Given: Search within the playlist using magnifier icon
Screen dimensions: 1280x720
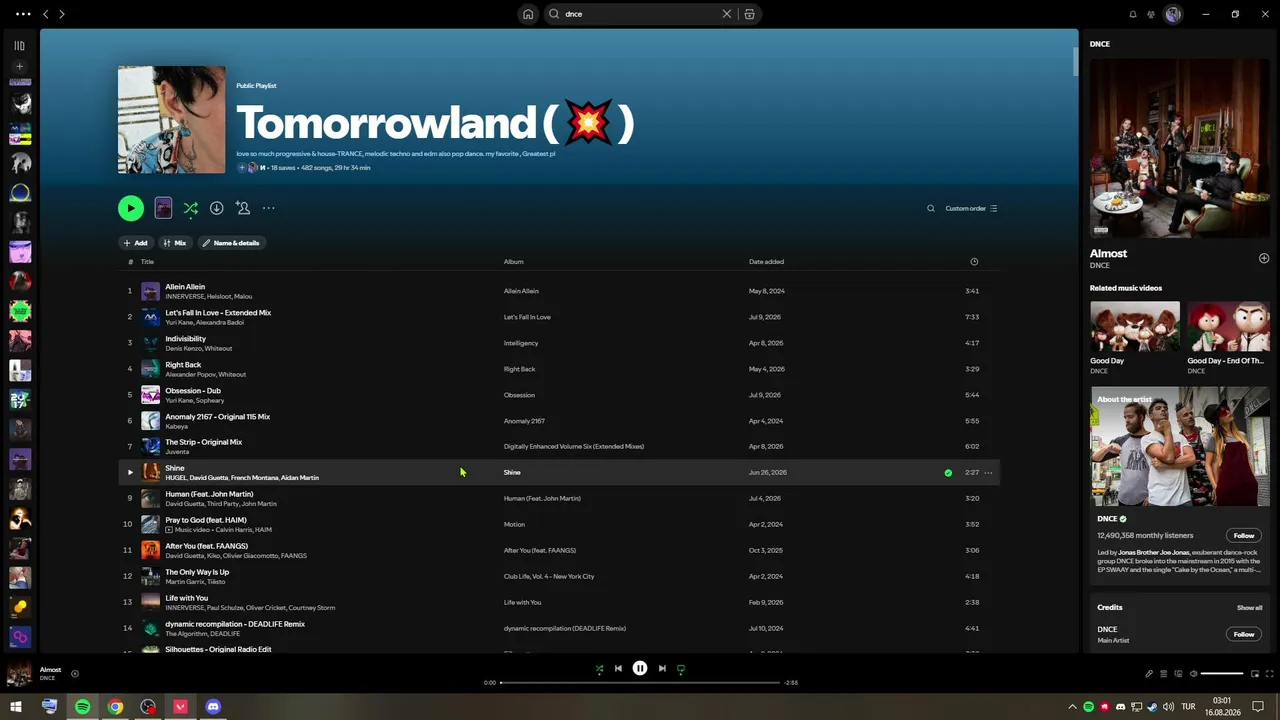Looking at the screenshot, I should pos(931,208).
